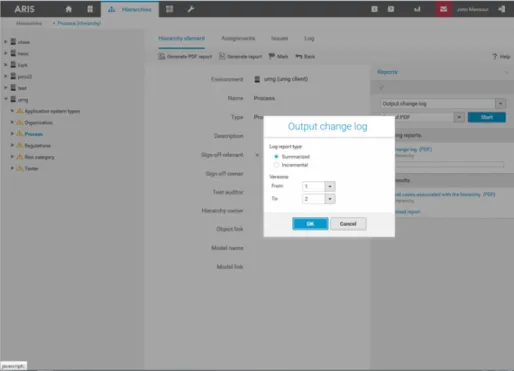Open the Assignments tab

pyautogui.click(x=238, y=38)
